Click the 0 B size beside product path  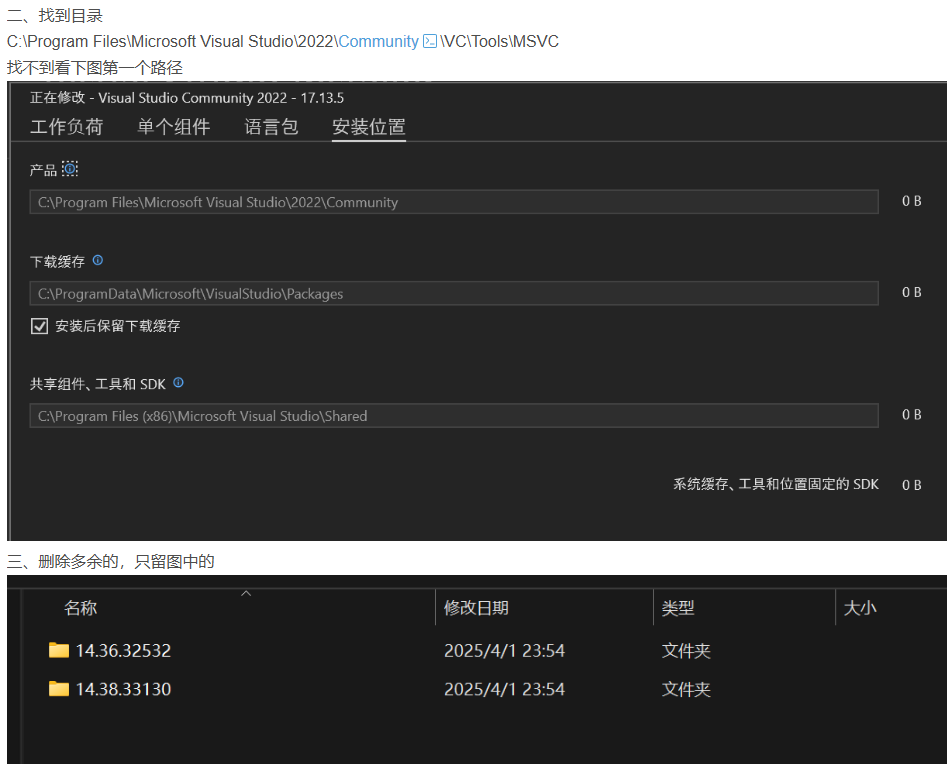[911, 201]
